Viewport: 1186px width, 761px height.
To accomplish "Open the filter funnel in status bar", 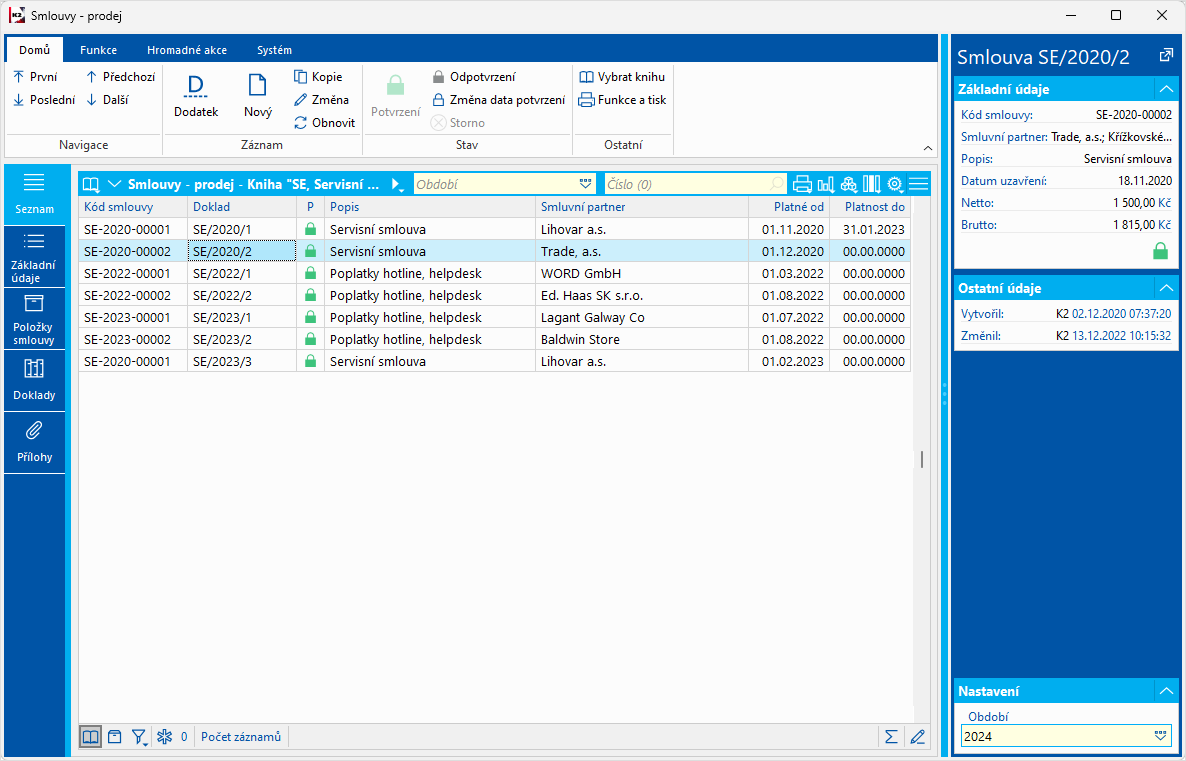I will click(139, 737).
